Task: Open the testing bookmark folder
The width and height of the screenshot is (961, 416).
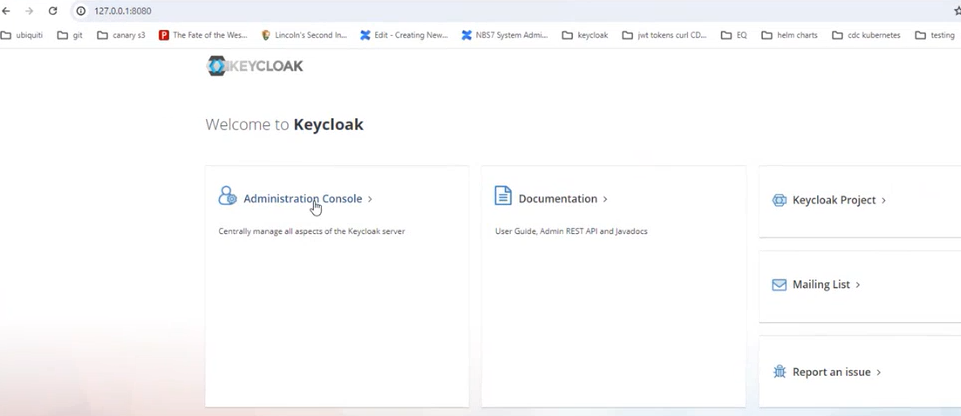Action: [935, 36]
